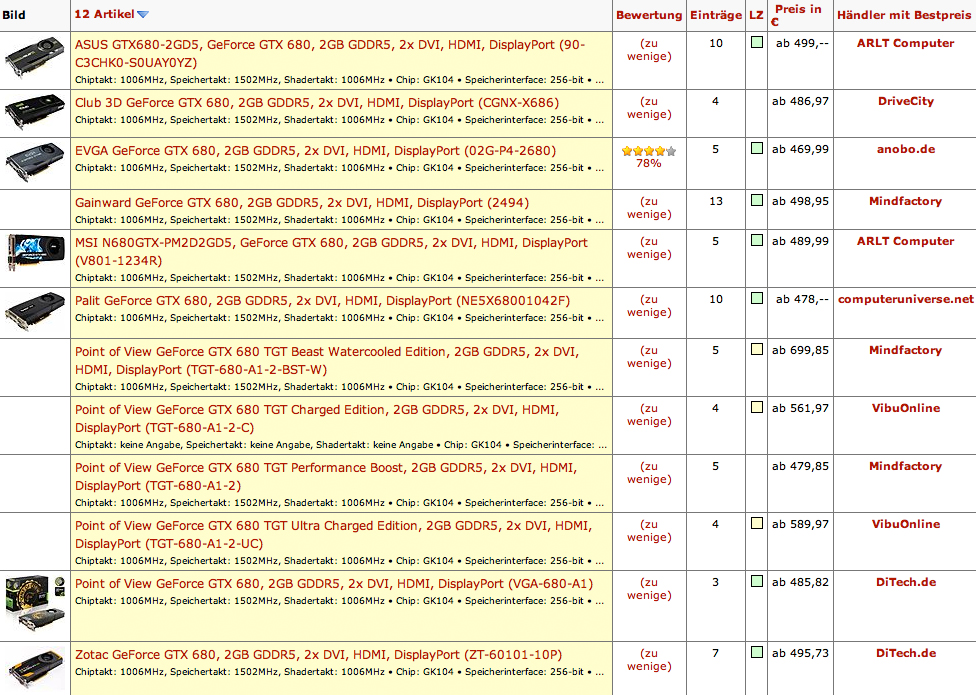
Task: Click the 78% rating text
Action: [649, 163]
